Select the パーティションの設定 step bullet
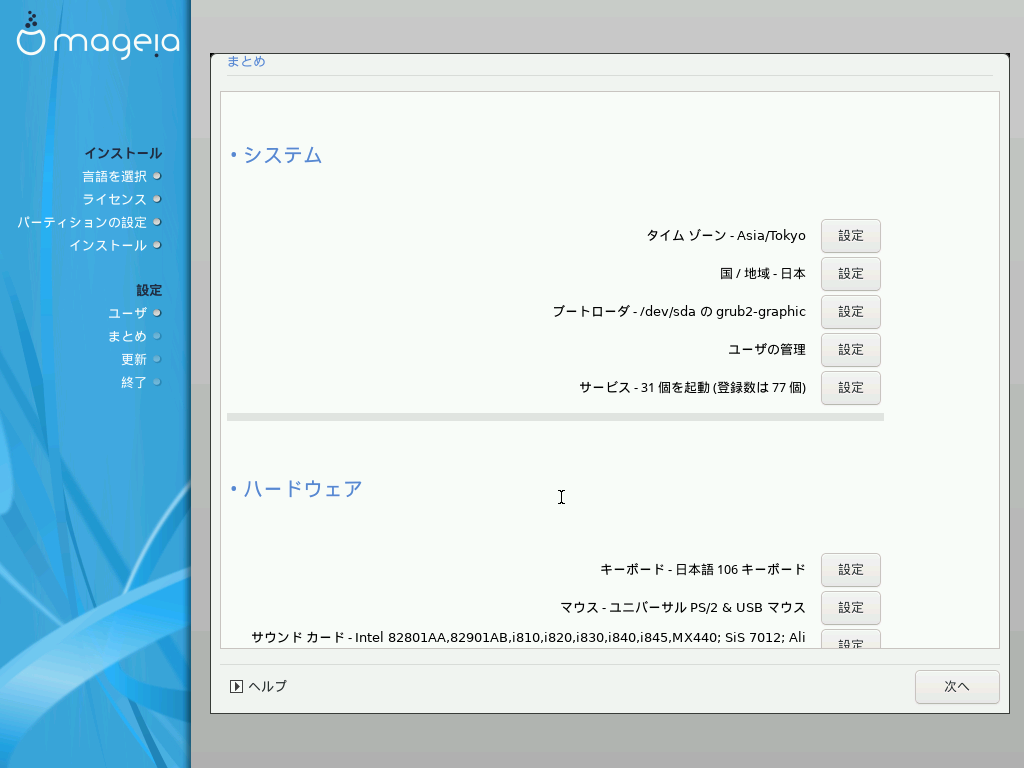 [157, 222]
